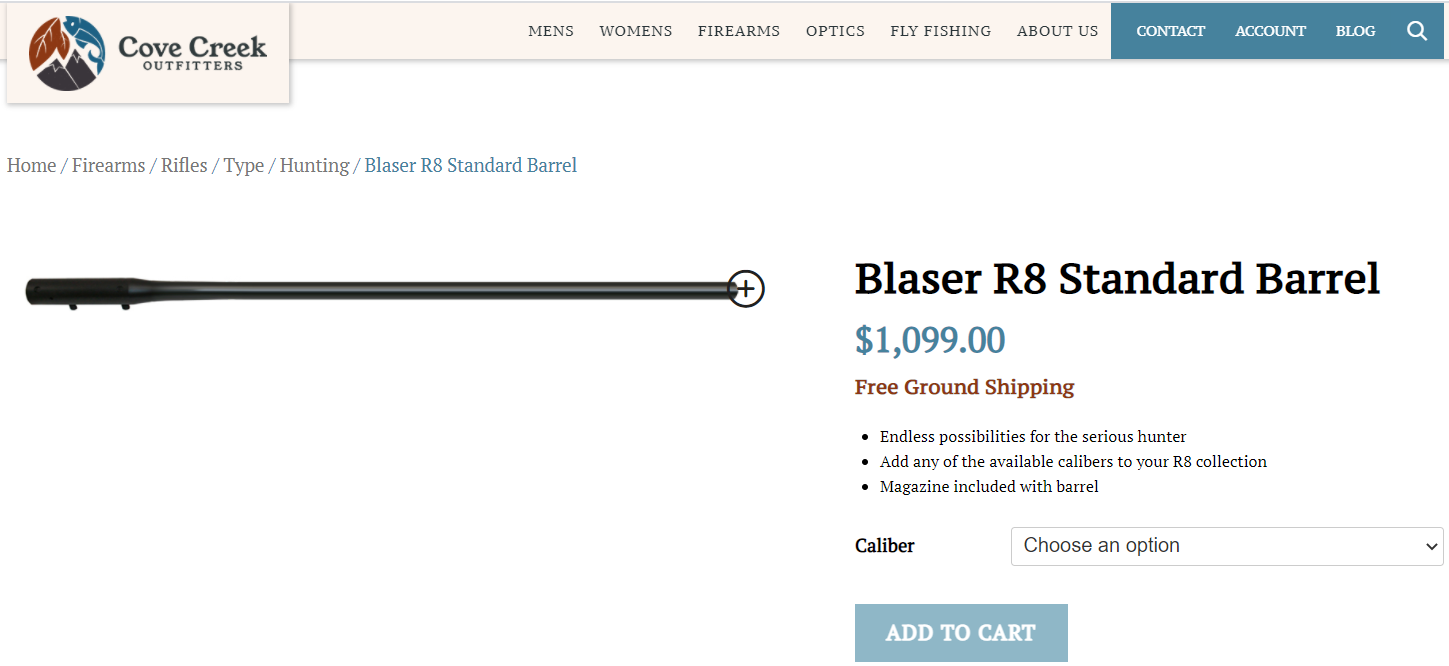Select the Optics menu item

[835, 31]
